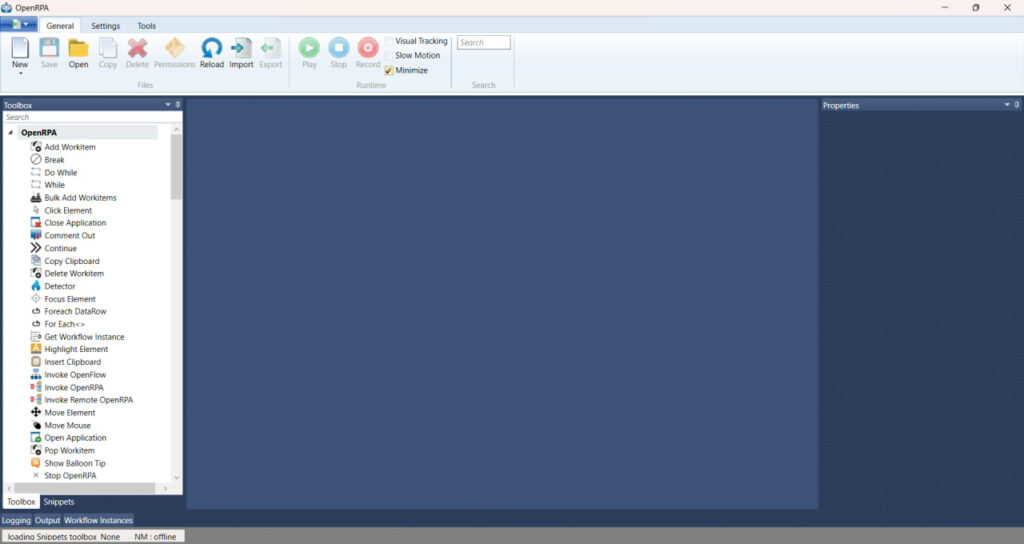The width and height of the screenshot is (1024, 544).
Task: Select the Continue activity
Action: [x=54, y=248]
